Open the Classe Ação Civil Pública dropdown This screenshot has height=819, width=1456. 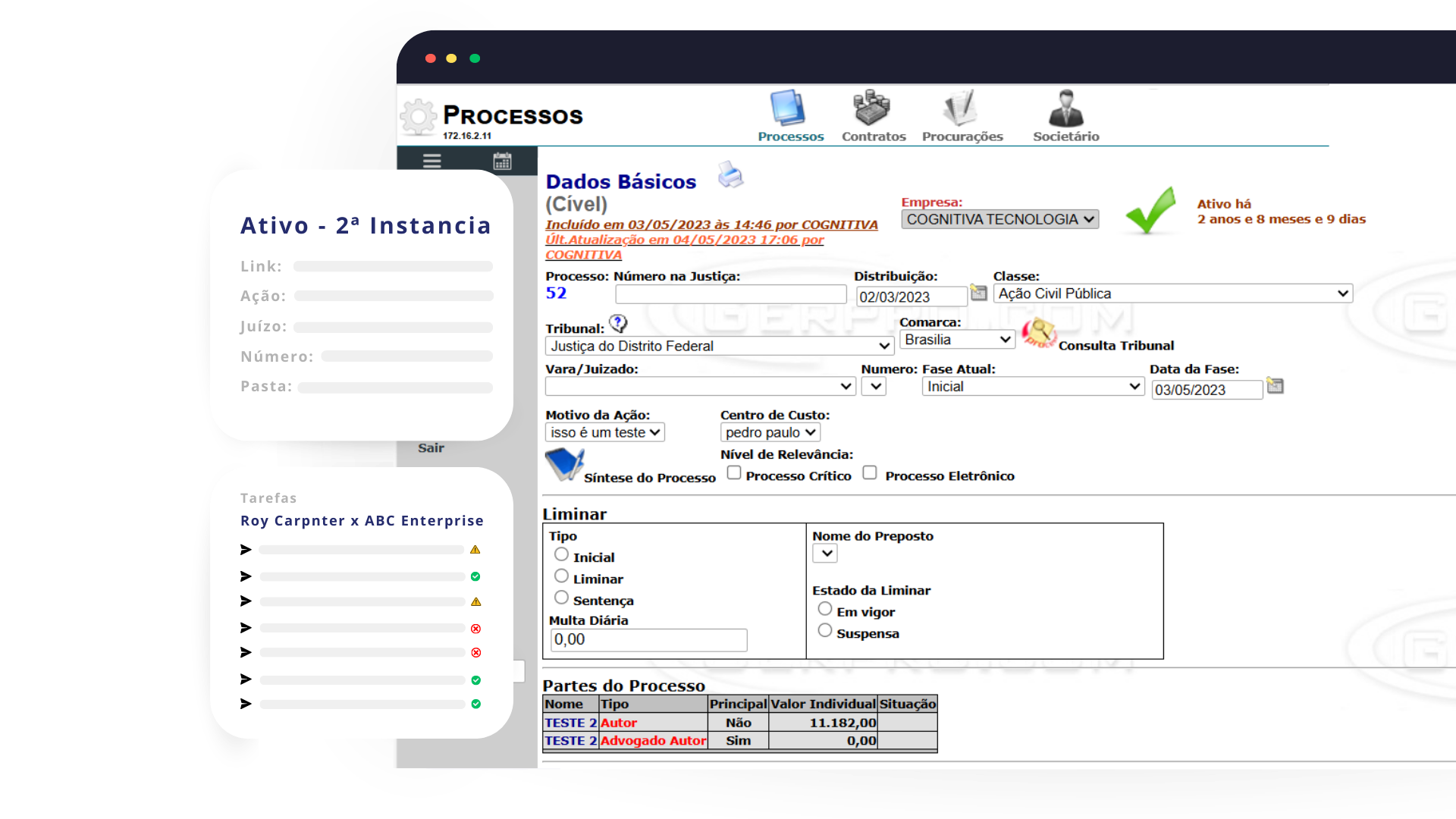point(1172,293)
